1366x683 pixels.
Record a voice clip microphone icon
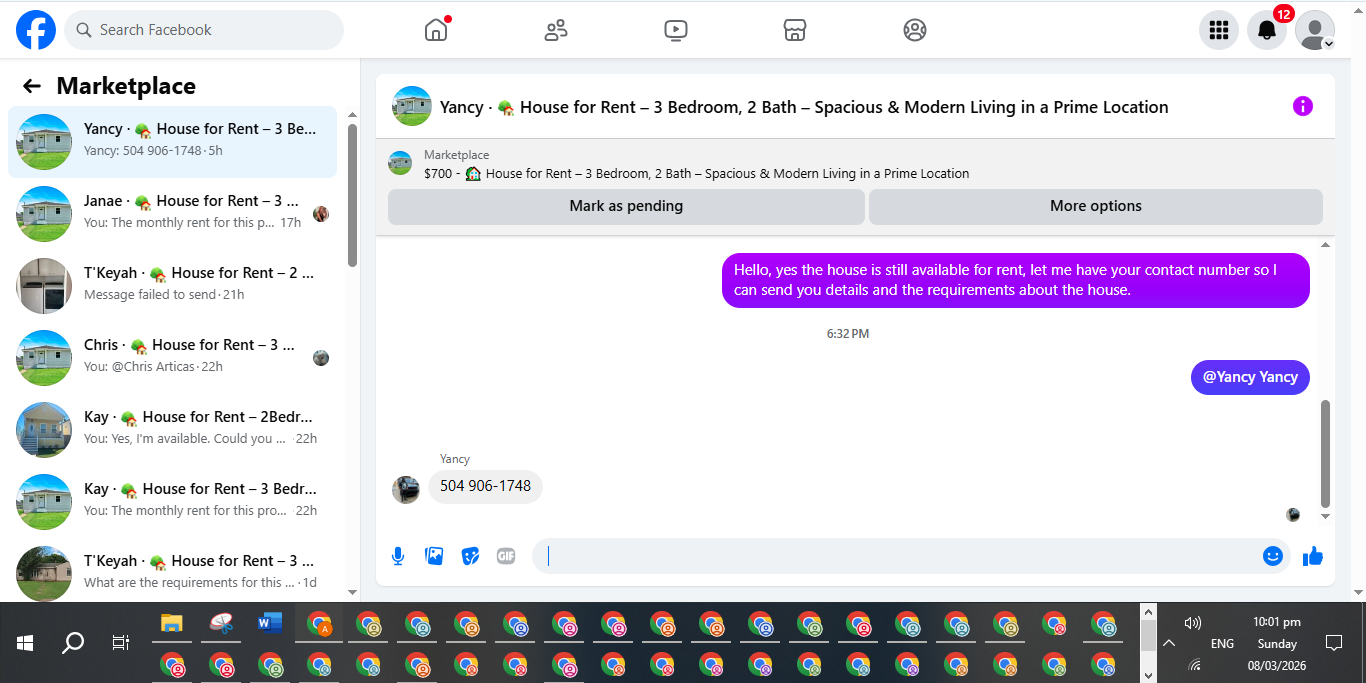tap(398, 556)
